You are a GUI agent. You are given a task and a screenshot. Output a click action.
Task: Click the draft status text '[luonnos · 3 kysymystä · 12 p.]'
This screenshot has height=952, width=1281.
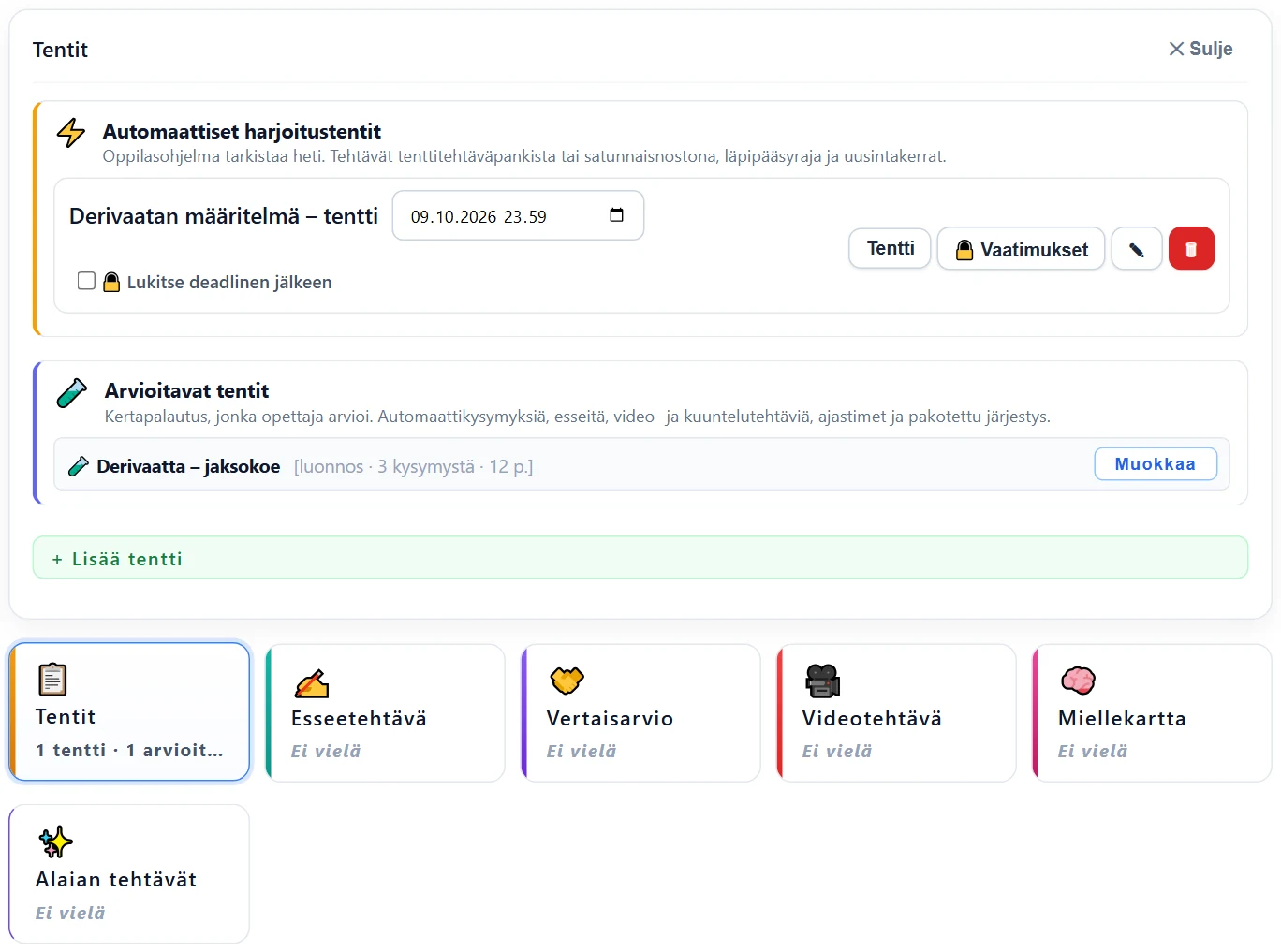413,466
